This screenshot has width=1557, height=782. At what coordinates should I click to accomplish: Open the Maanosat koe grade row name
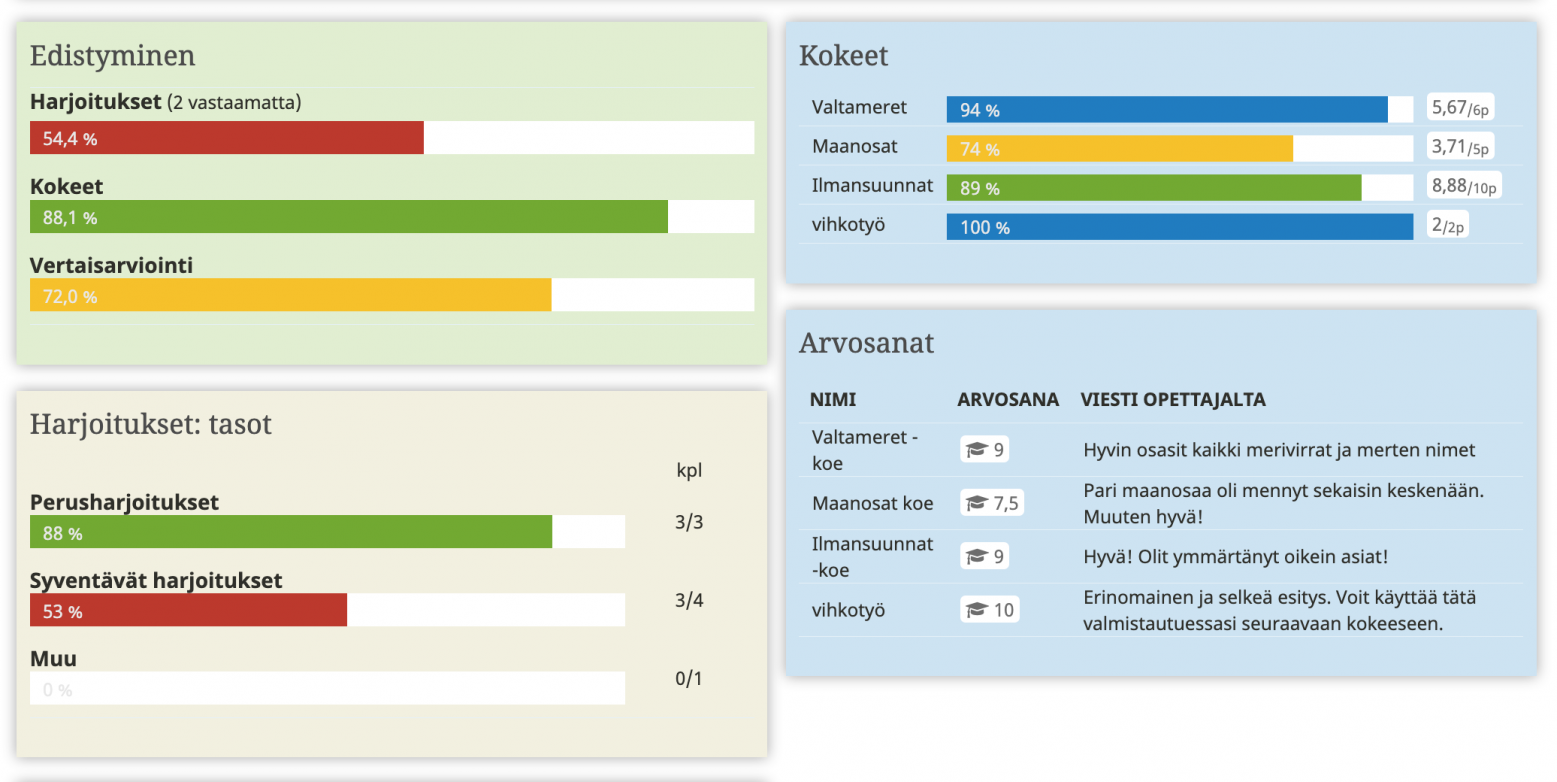tap(872, 504)
